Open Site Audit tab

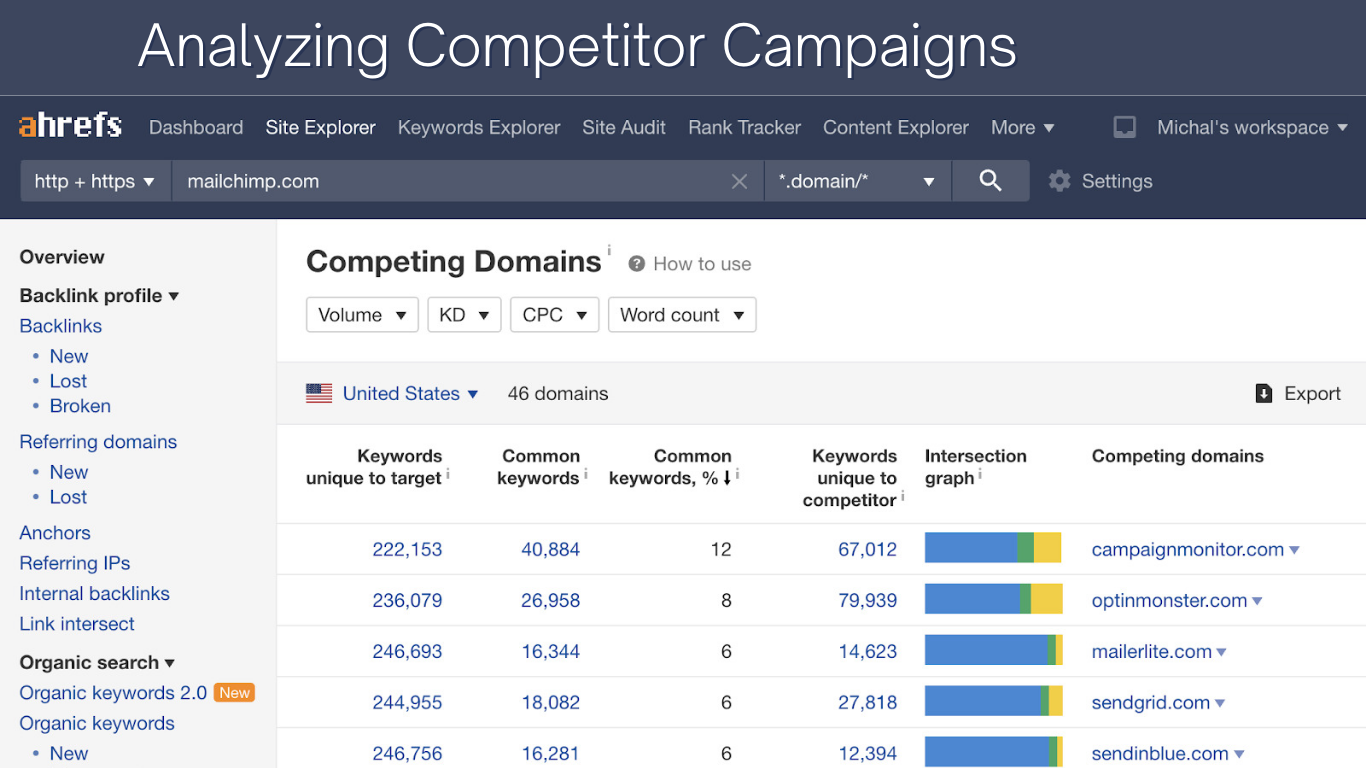coord(624,127)
